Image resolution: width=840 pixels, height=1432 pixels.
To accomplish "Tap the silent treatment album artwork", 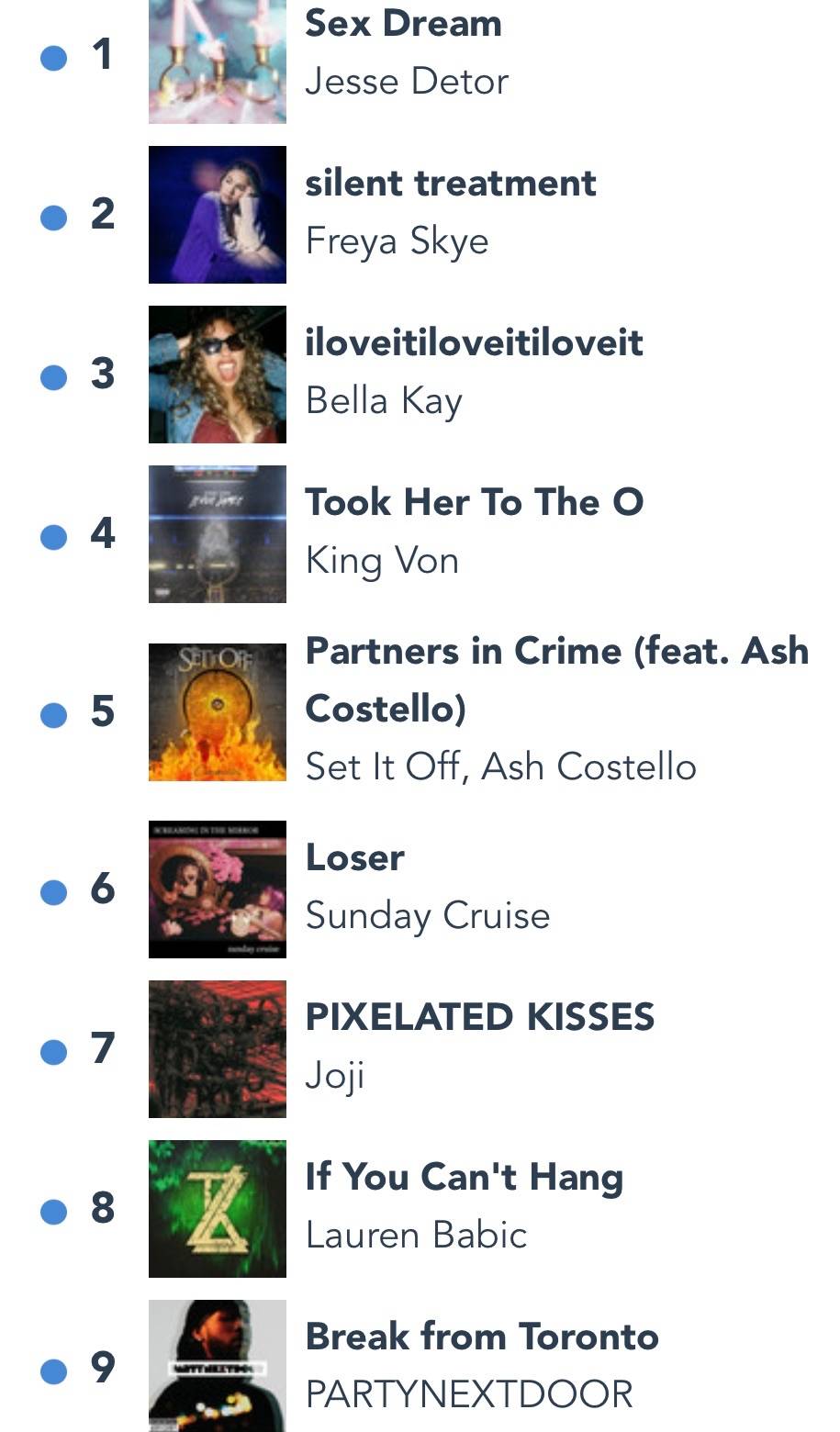I will [218, 215].
